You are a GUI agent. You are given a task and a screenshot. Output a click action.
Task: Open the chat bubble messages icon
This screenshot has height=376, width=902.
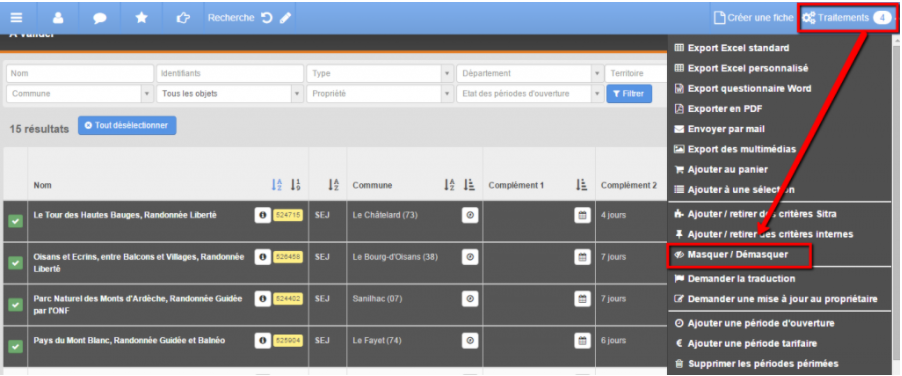coord(100,18)
